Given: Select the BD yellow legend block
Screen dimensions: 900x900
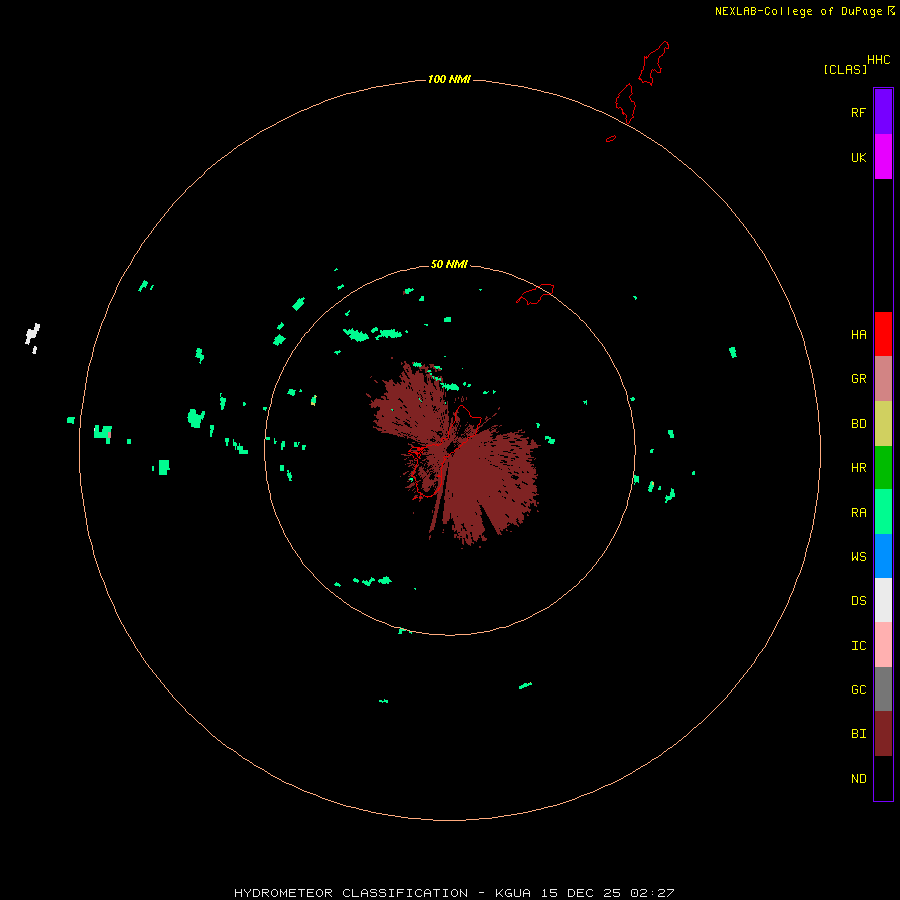Looking at the screenshot, I should click(x=883, y=424).
